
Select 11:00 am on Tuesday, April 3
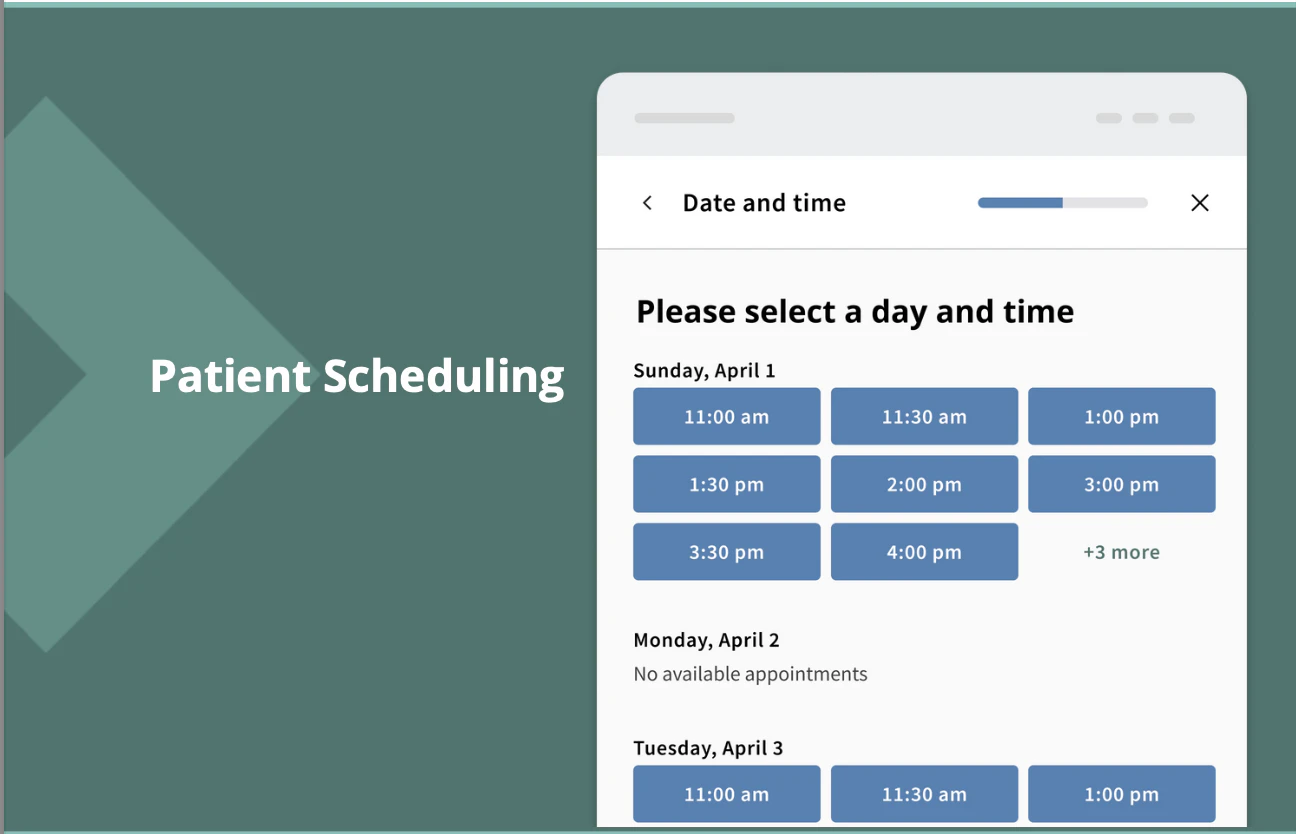(726, 795)
